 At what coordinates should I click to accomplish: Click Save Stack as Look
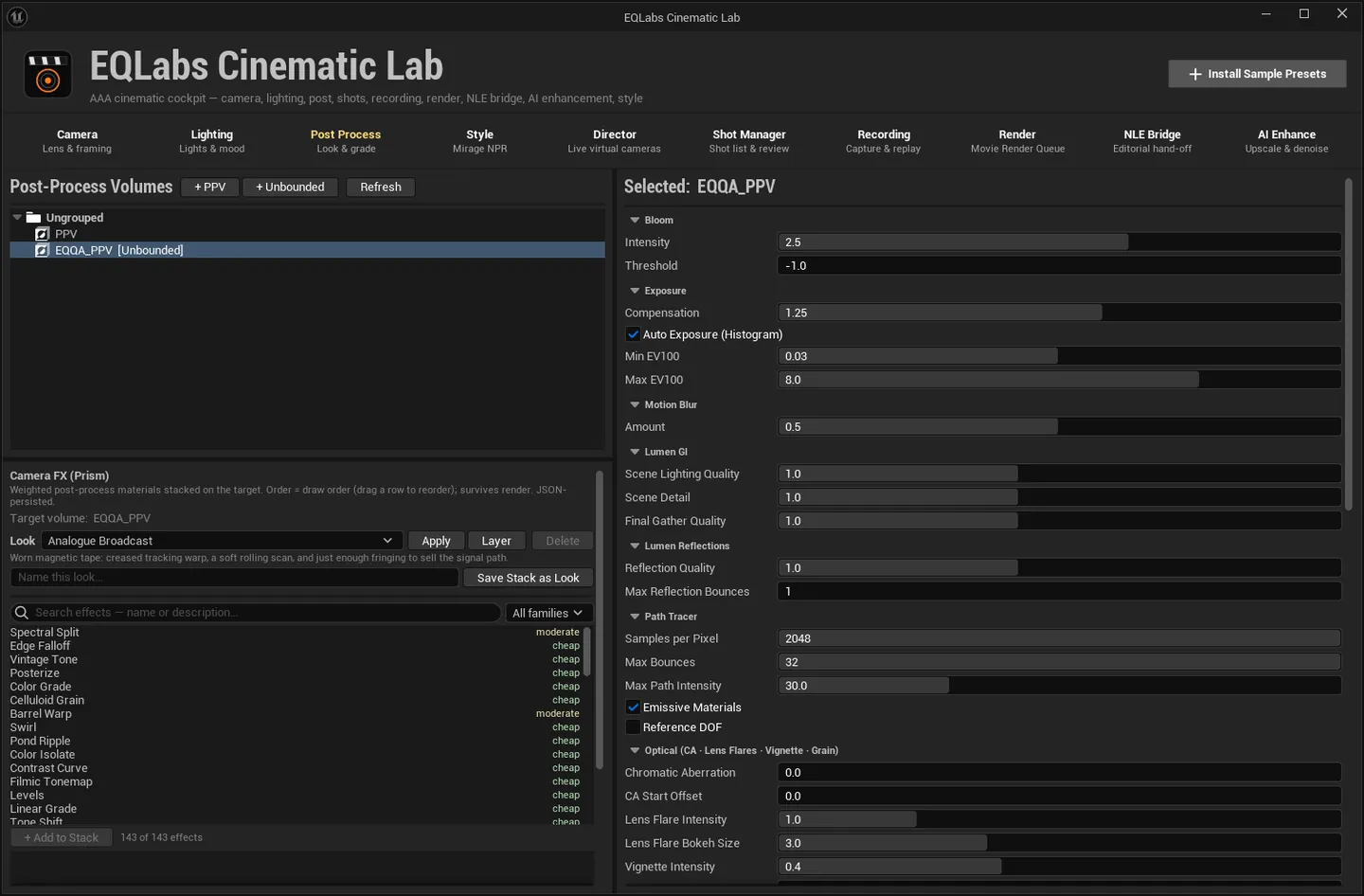[529, 578]
